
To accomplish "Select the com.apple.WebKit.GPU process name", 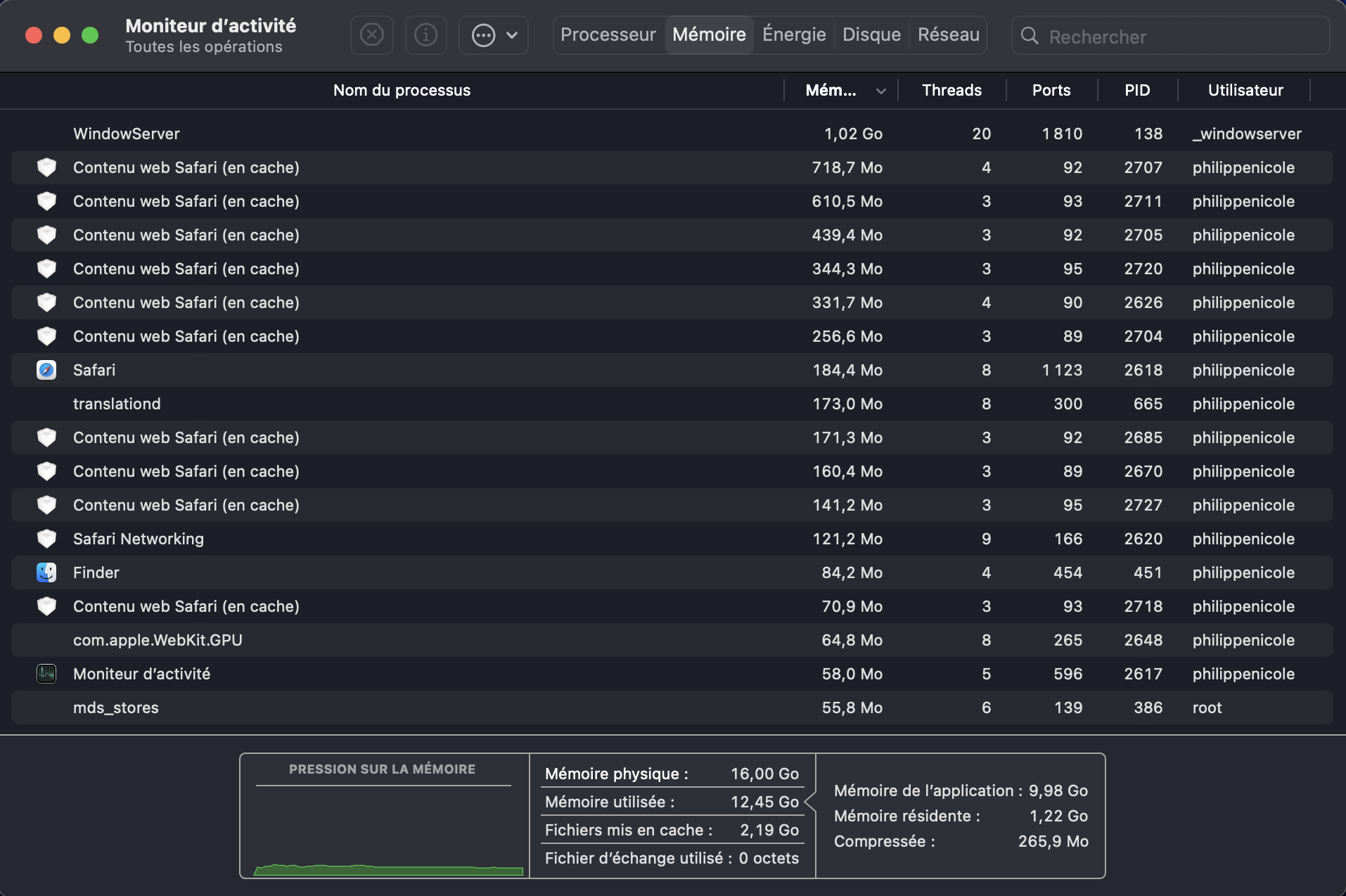I will click(x=158, y=640).
